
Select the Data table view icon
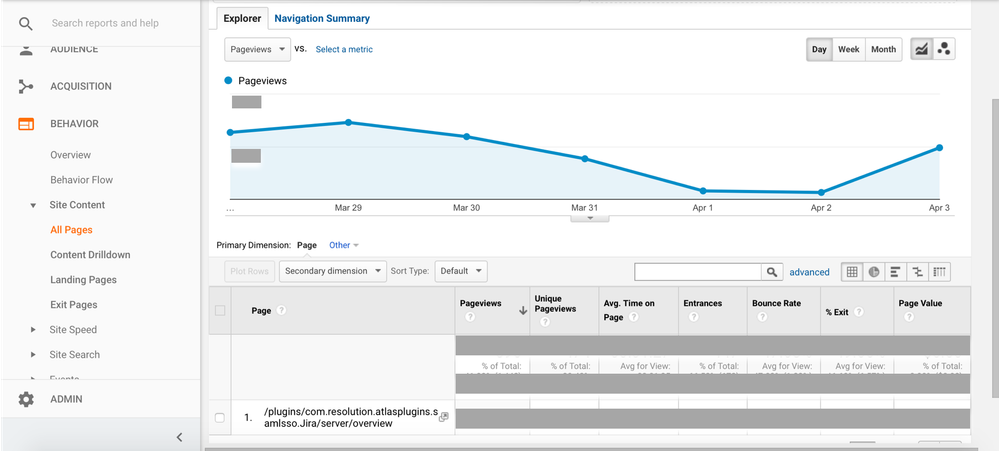click(852, 272)
